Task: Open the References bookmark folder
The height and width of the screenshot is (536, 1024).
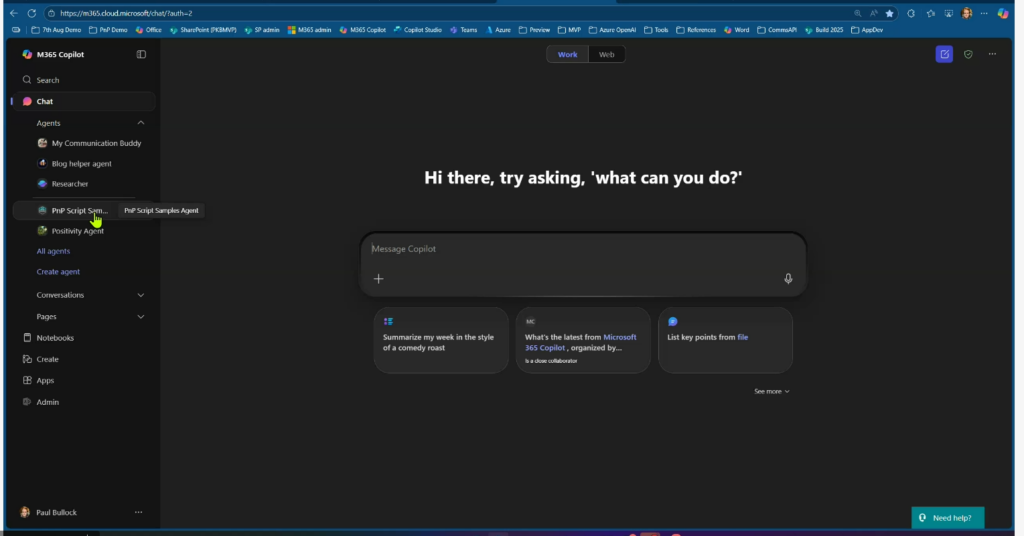Action: tap(696, 30)
